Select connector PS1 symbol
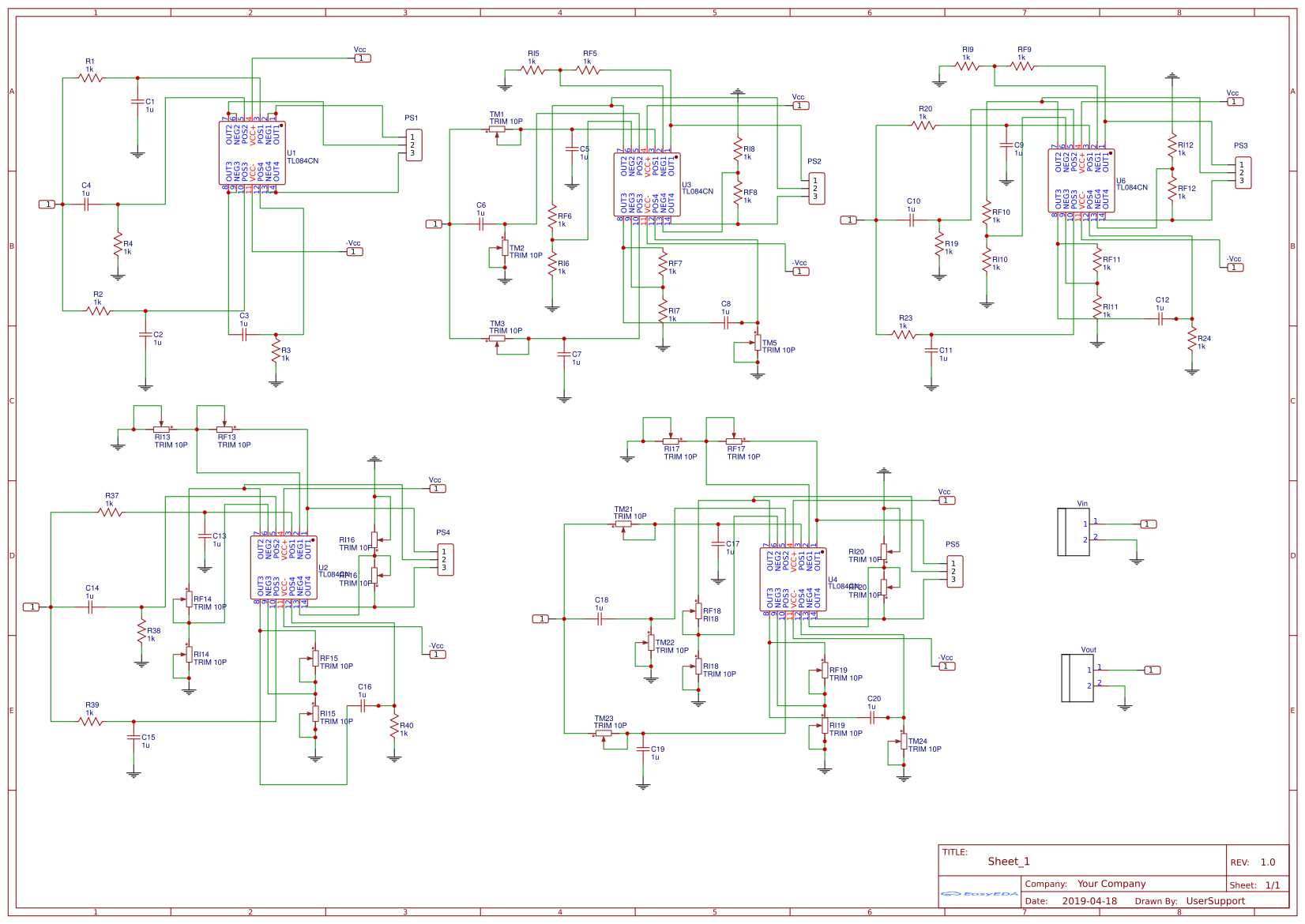This screenshot has height=924, width=1305. [415, 146]
